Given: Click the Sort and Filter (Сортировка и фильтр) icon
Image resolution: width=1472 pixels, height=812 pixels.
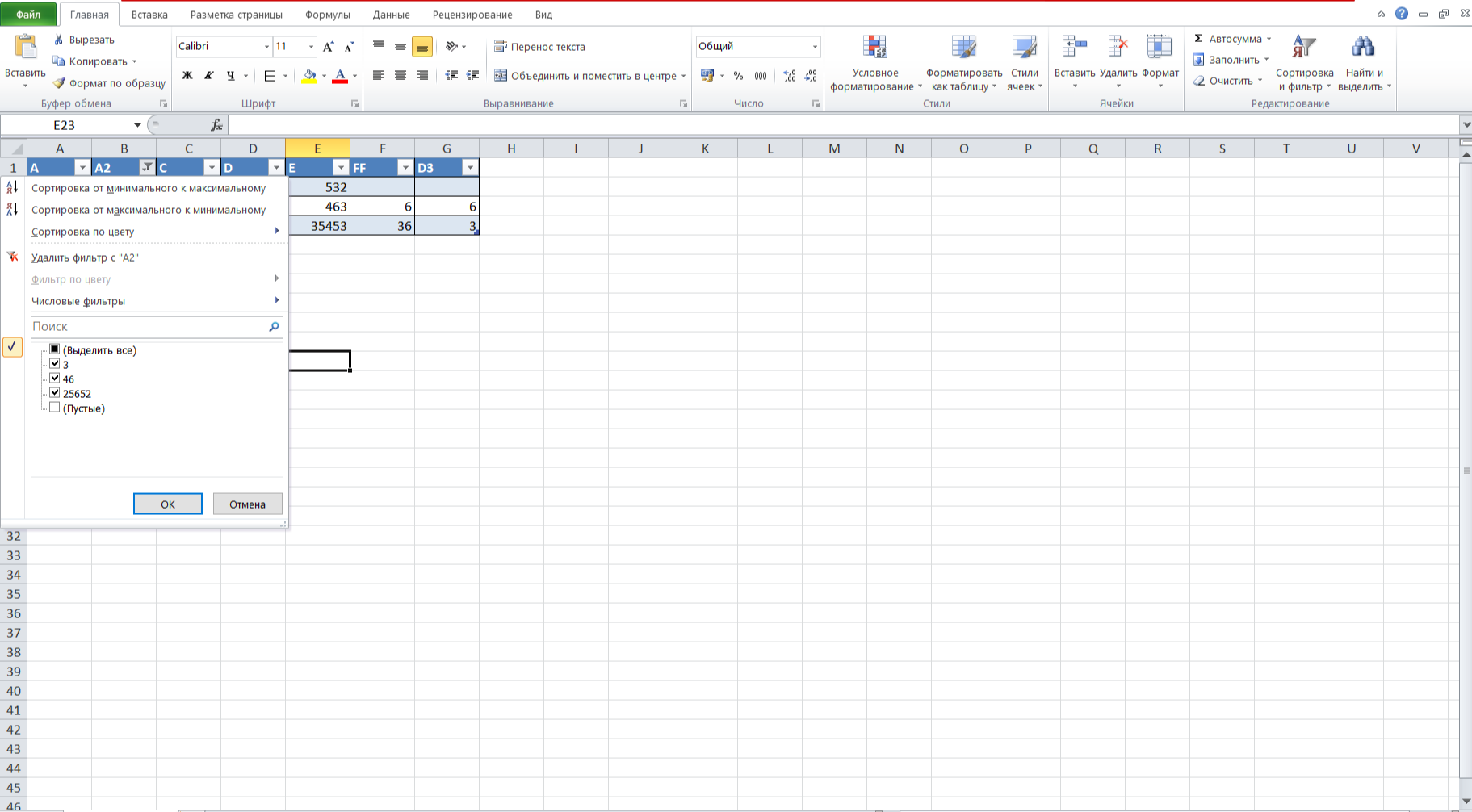Looking at the screenshot, I should (x=1303, y=48).
